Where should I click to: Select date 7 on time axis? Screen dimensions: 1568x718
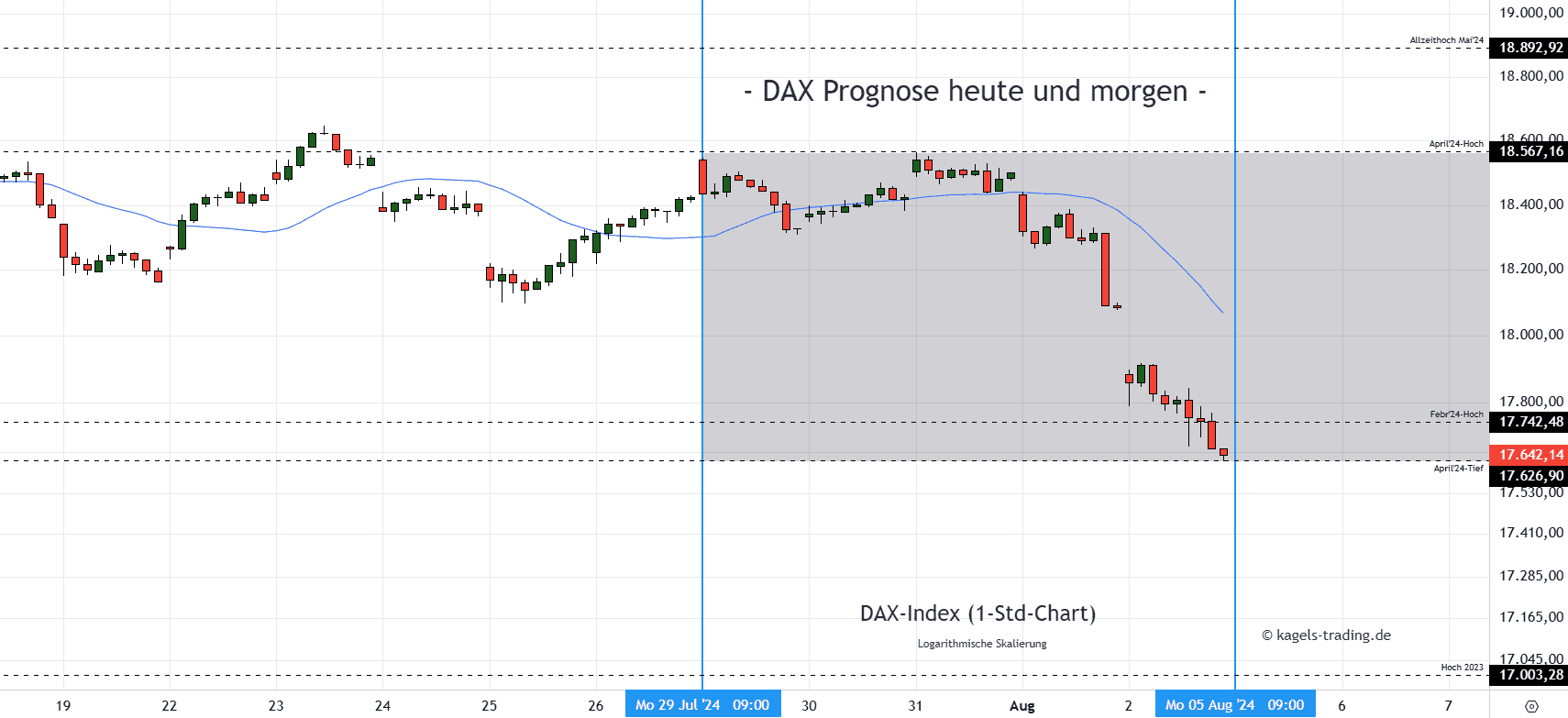[x=1448, y=705]
